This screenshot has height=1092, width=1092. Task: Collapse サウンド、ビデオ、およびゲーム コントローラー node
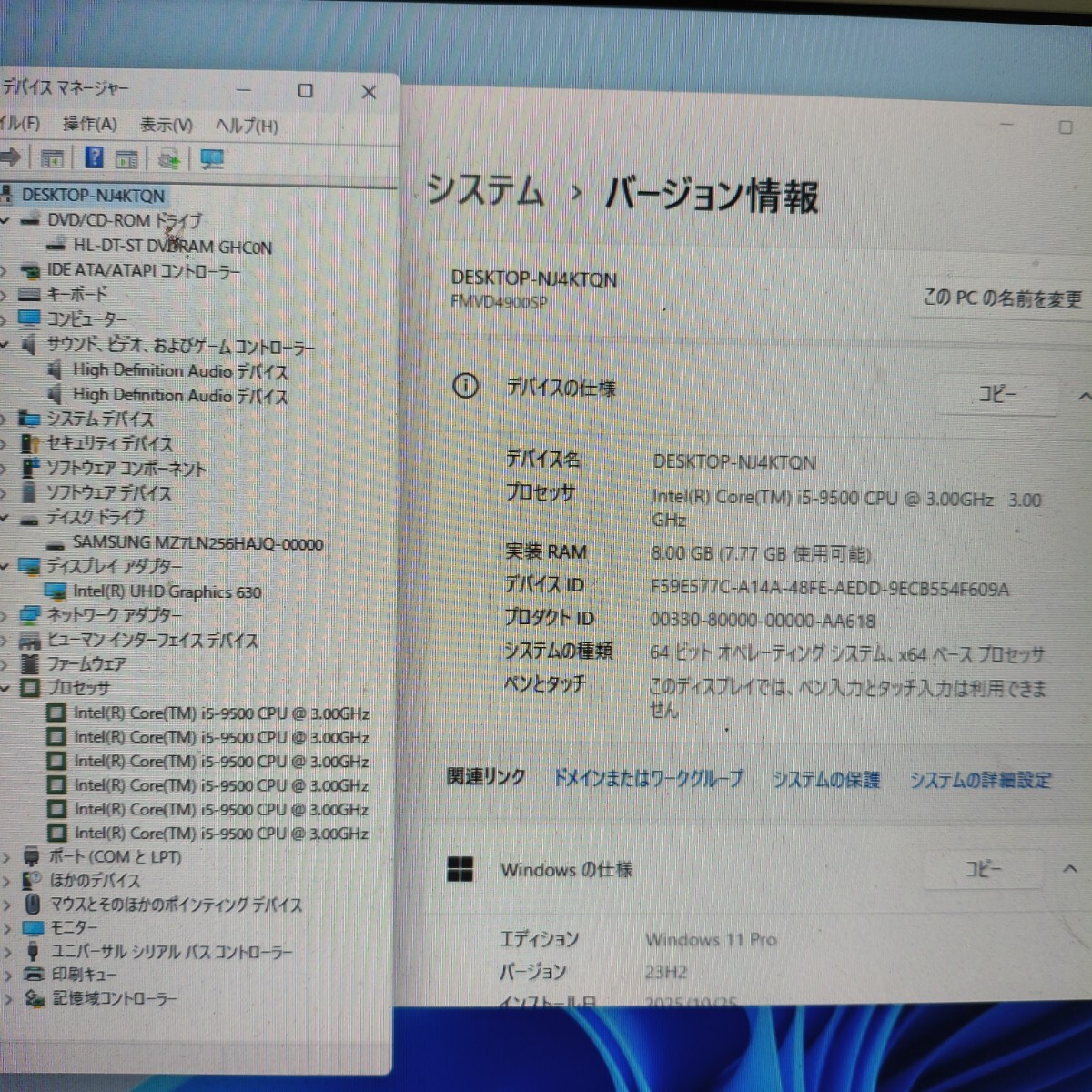tap(5, 346)
